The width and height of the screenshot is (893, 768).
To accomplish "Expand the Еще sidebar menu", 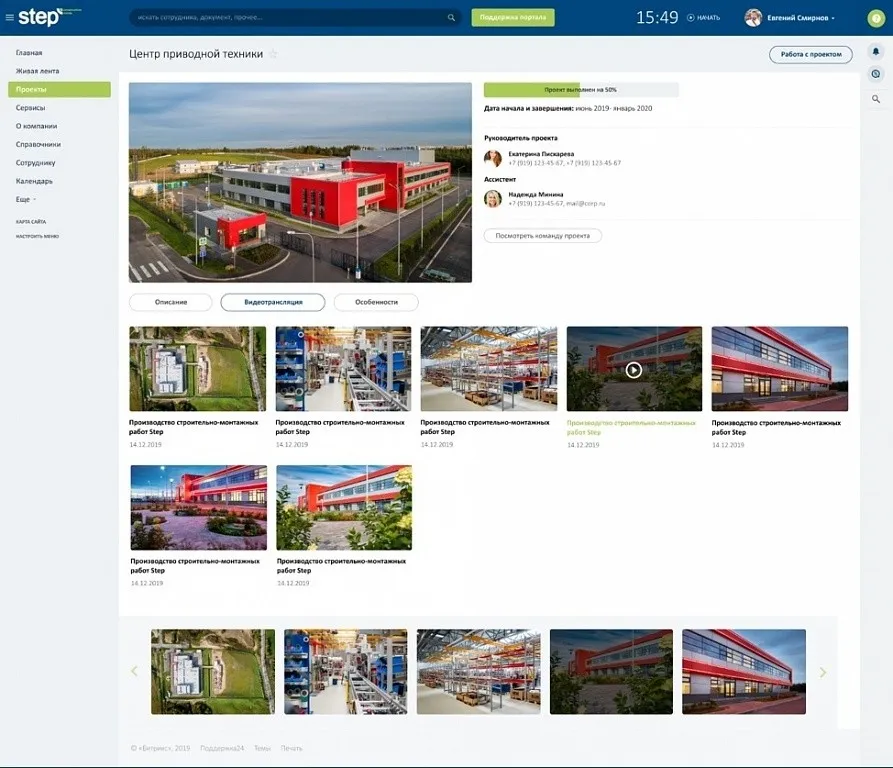I will 26,199.
